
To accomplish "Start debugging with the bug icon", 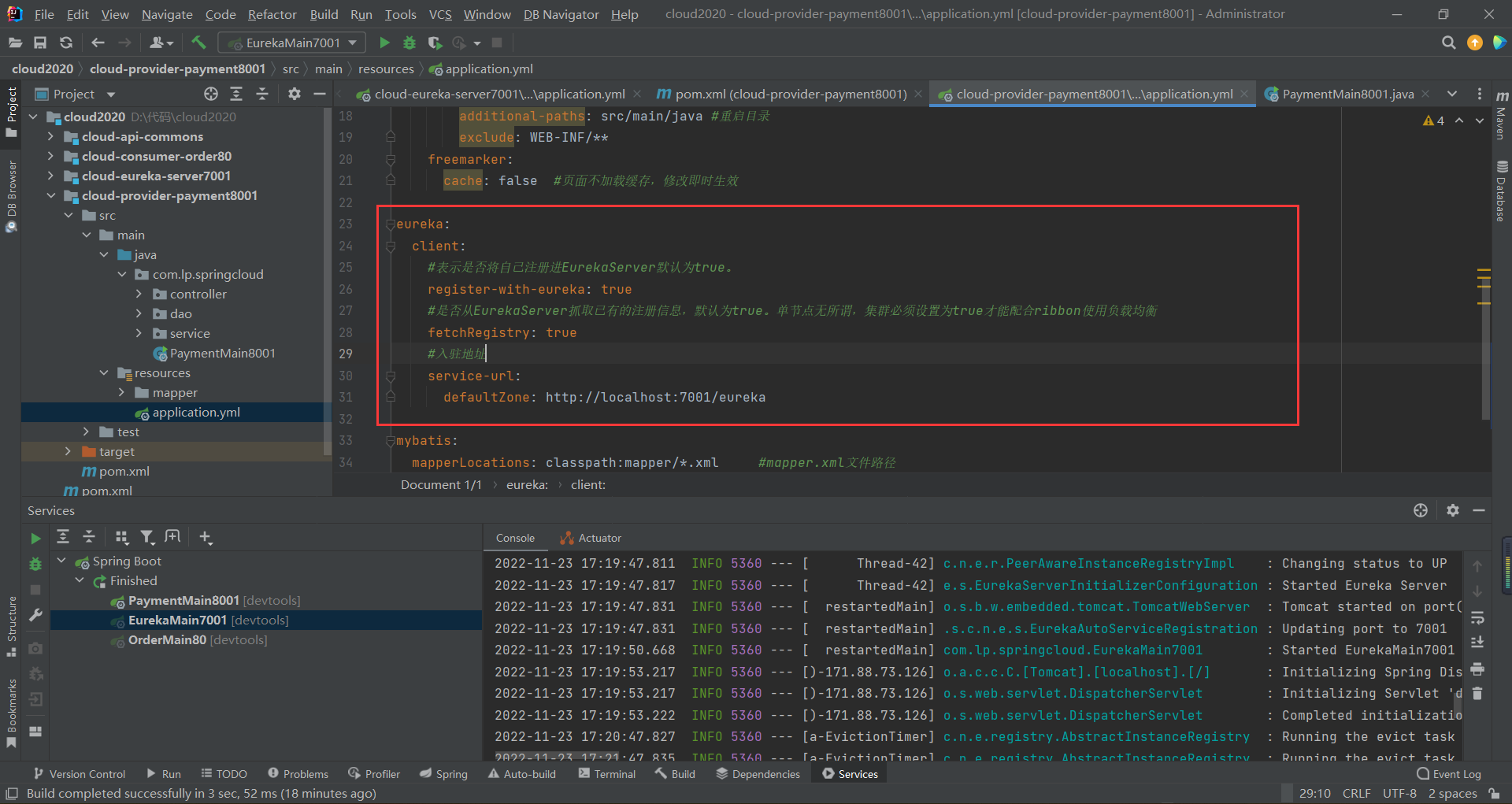I will click(x=409, y=43).
